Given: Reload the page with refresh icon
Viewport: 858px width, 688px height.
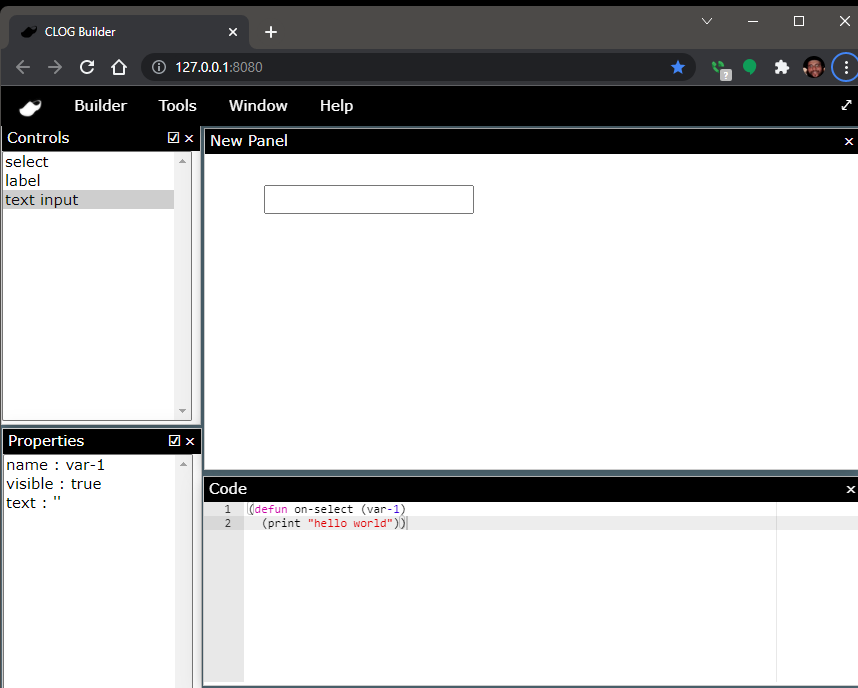Looking at the screenshot, I should [87, 67].
